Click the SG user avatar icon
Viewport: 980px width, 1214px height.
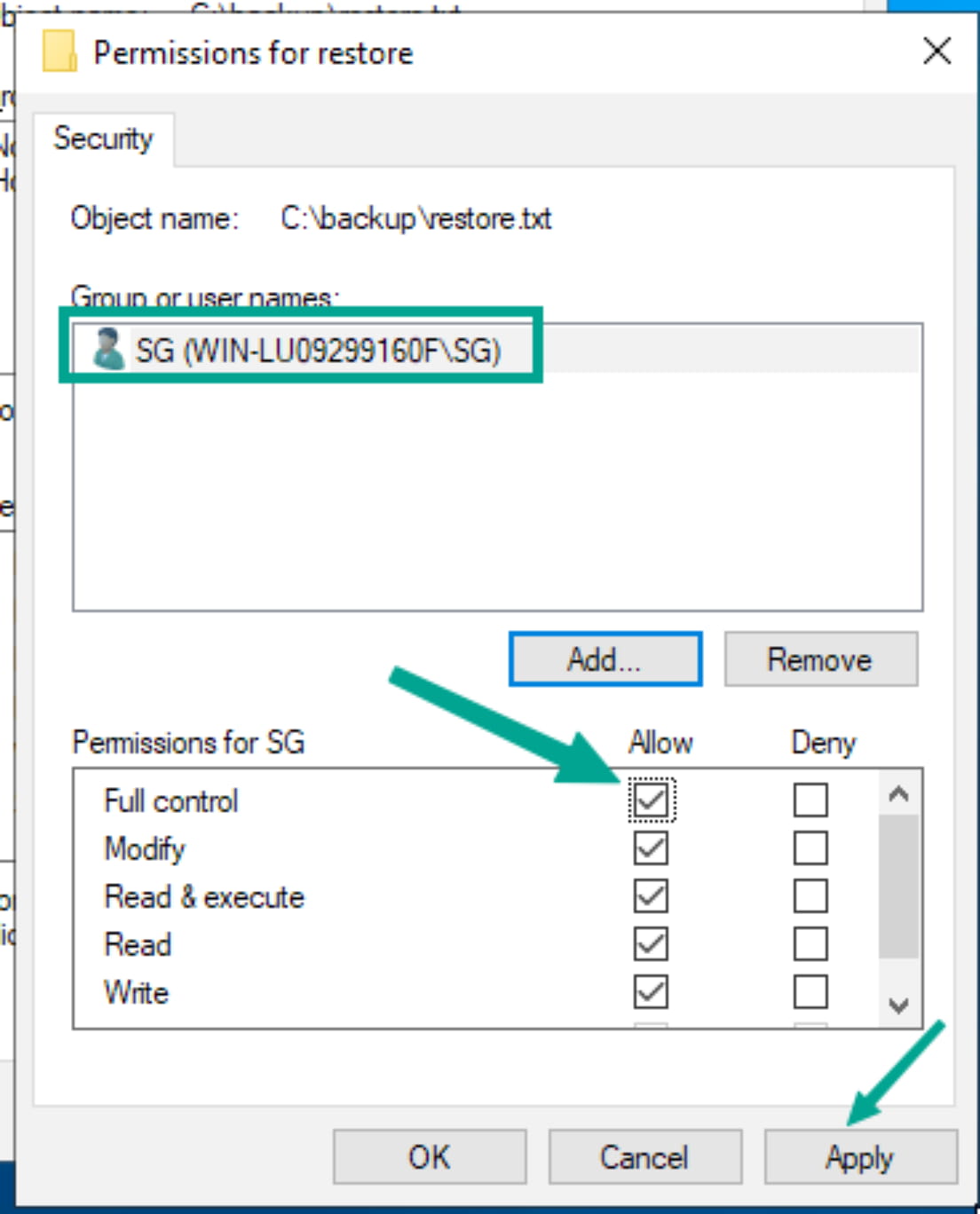click(108, 349)
